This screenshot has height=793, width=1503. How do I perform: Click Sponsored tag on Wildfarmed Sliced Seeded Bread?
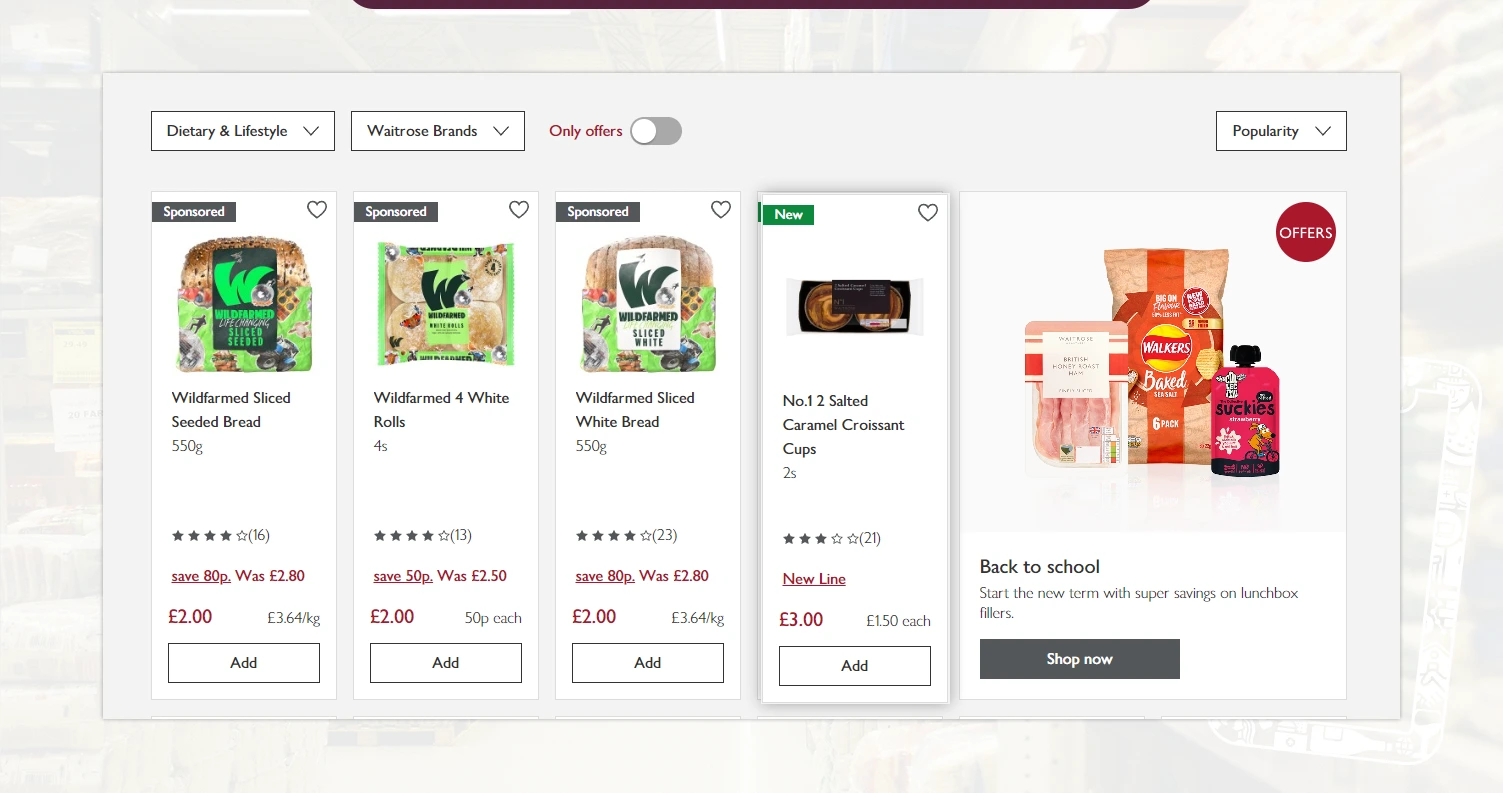[x=194, y=212]
